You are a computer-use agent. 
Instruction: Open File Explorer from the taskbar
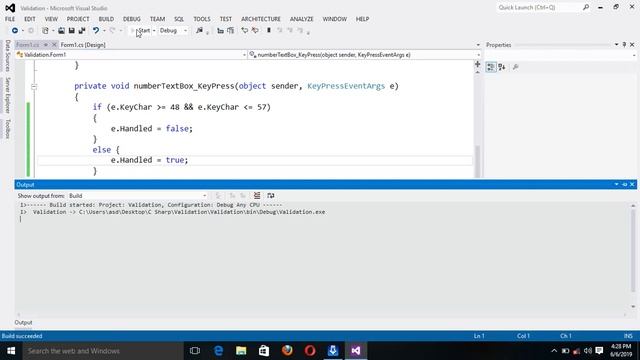[241, 351]
